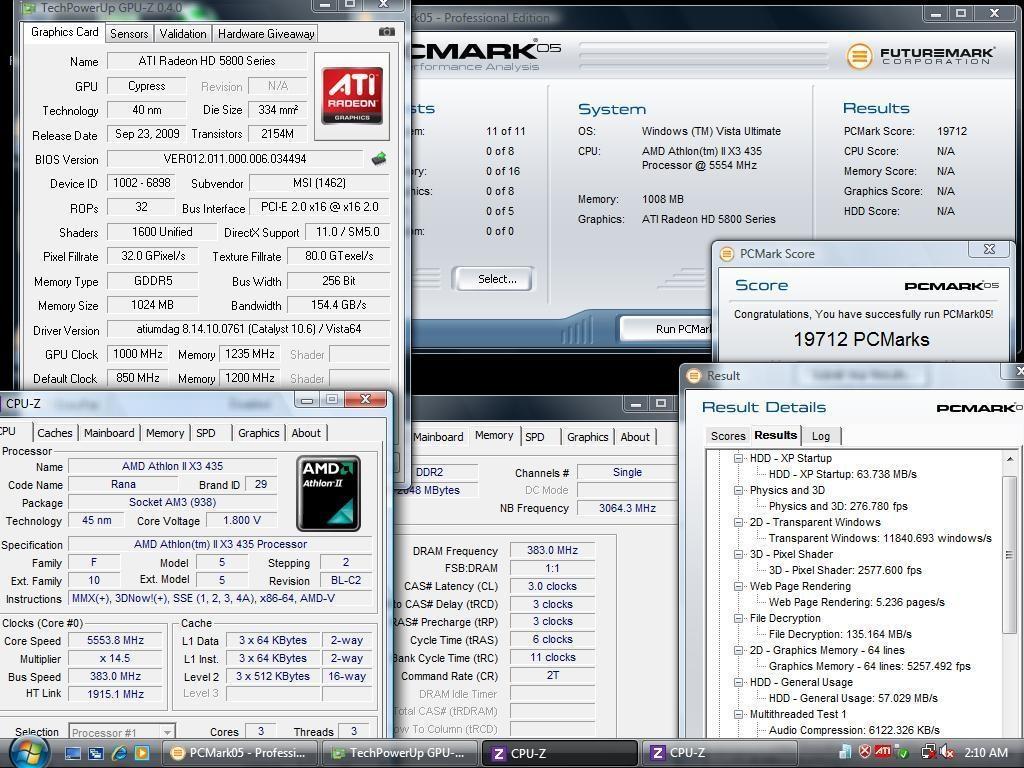This screenshot has width=1024, height=768.
Task: Open the About tab in front CPU-Z
Action: tap(306, 433)
